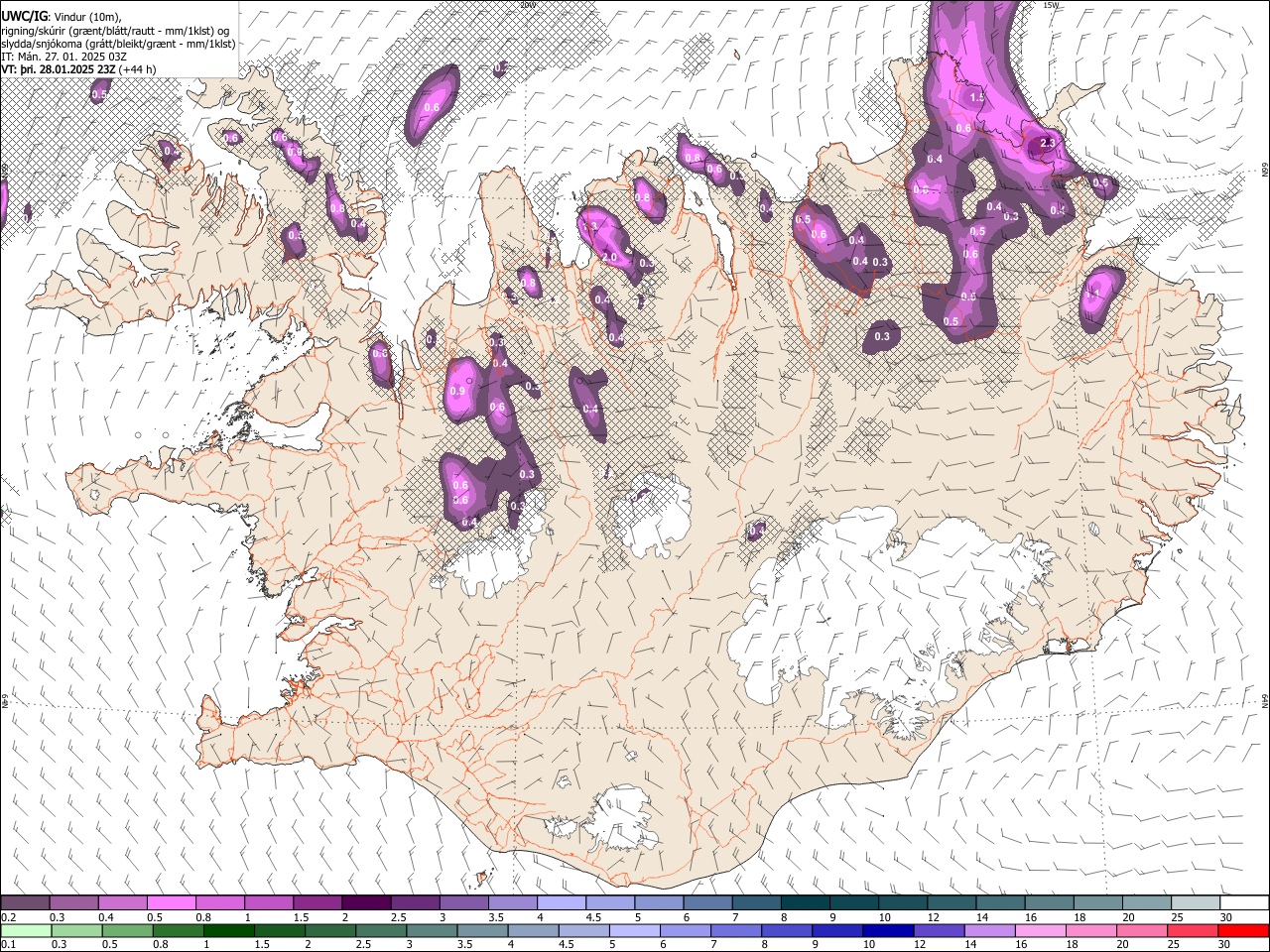Click the darkest purple upper legend swatch between 2 and 2.5
Viewport: 1270px width, 952px height.
point(366,902)
